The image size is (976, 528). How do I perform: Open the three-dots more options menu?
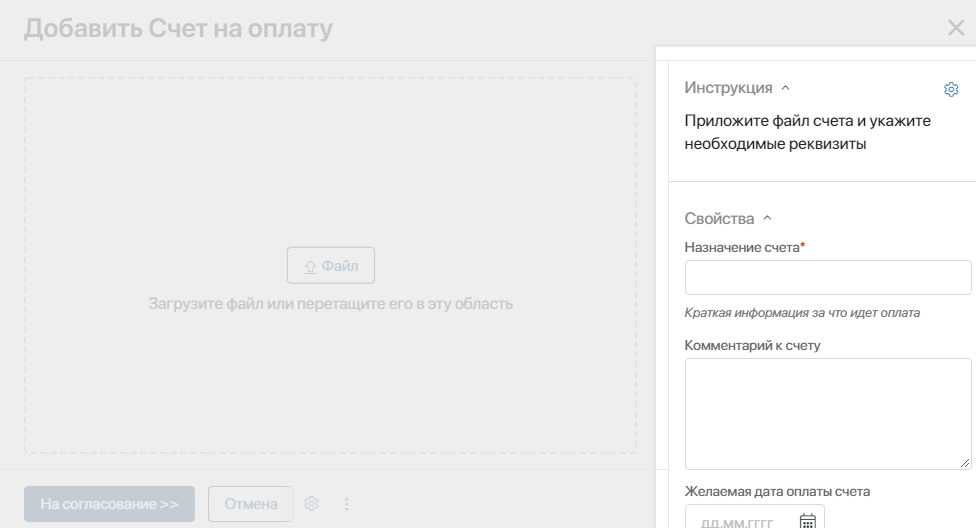pos(347,504)
